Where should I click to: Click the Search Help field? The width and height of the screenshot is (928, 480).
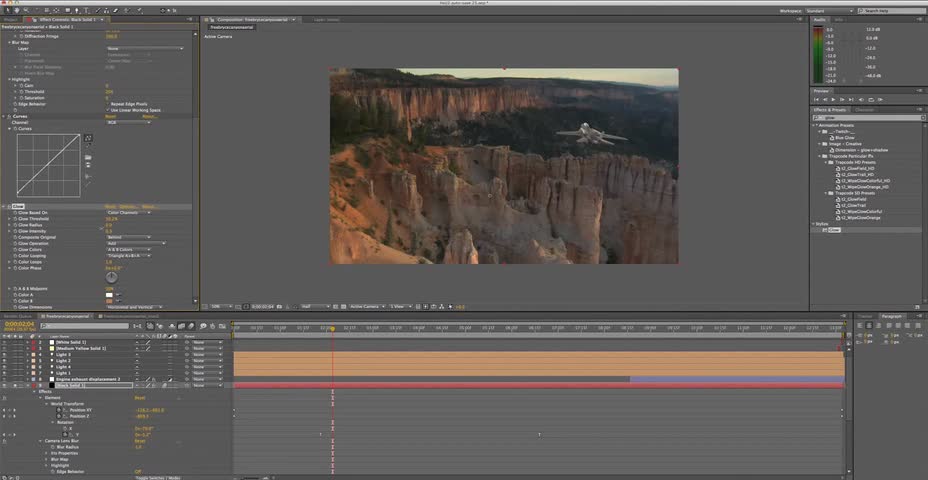coord(890,11)
